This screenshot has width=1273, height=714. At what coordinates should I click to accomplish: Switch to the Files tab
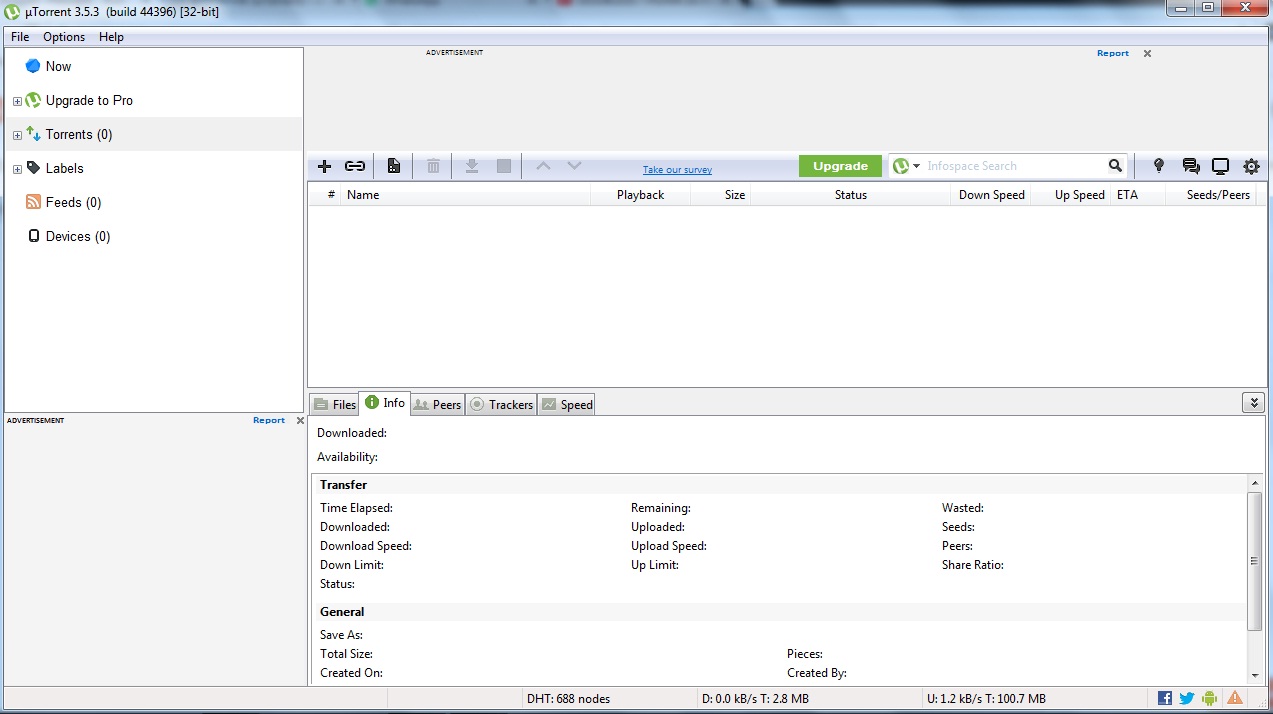pyautogui.click(x=334, y=404)
